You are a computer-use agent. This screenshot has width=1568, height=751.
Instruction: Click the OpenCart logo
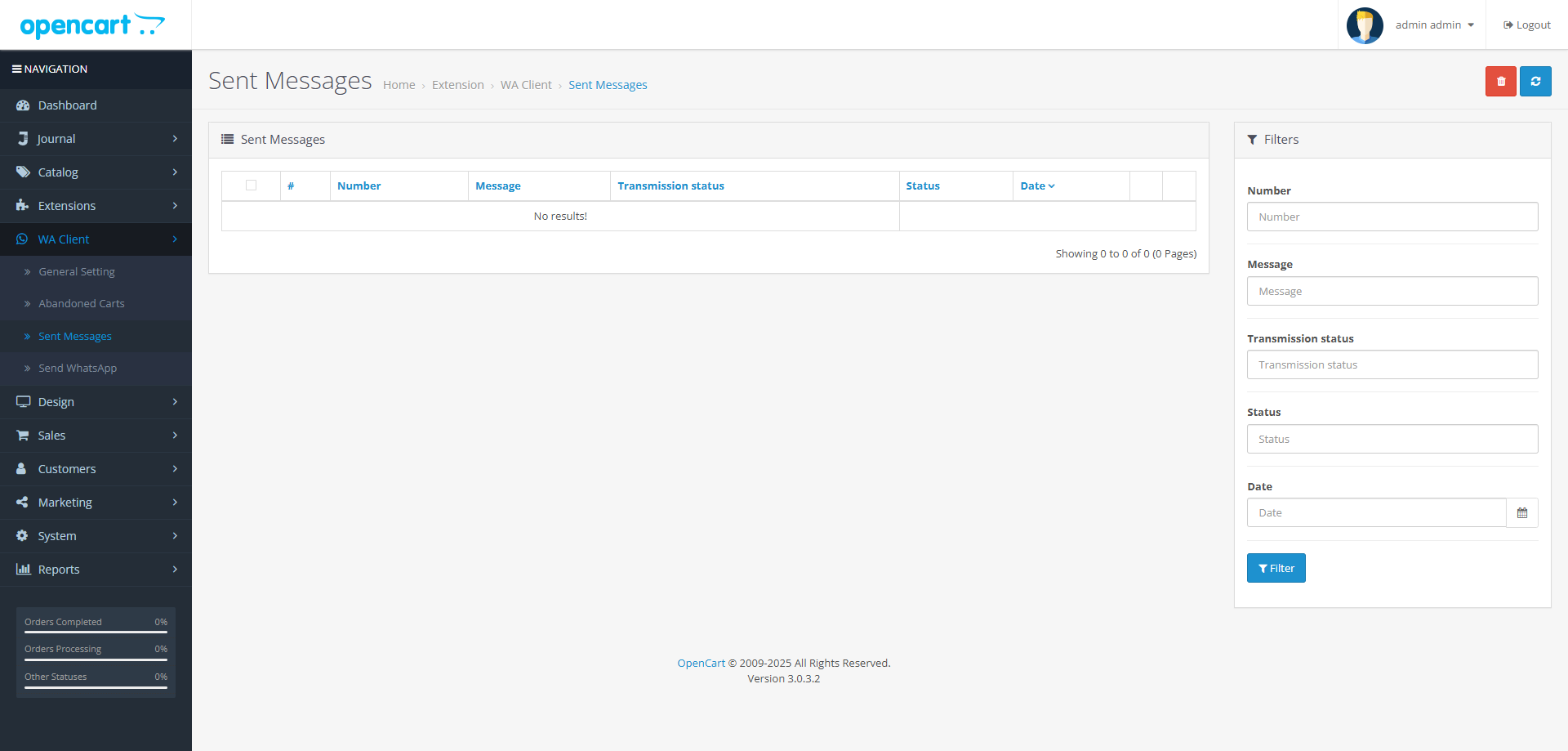coord(92,25)
